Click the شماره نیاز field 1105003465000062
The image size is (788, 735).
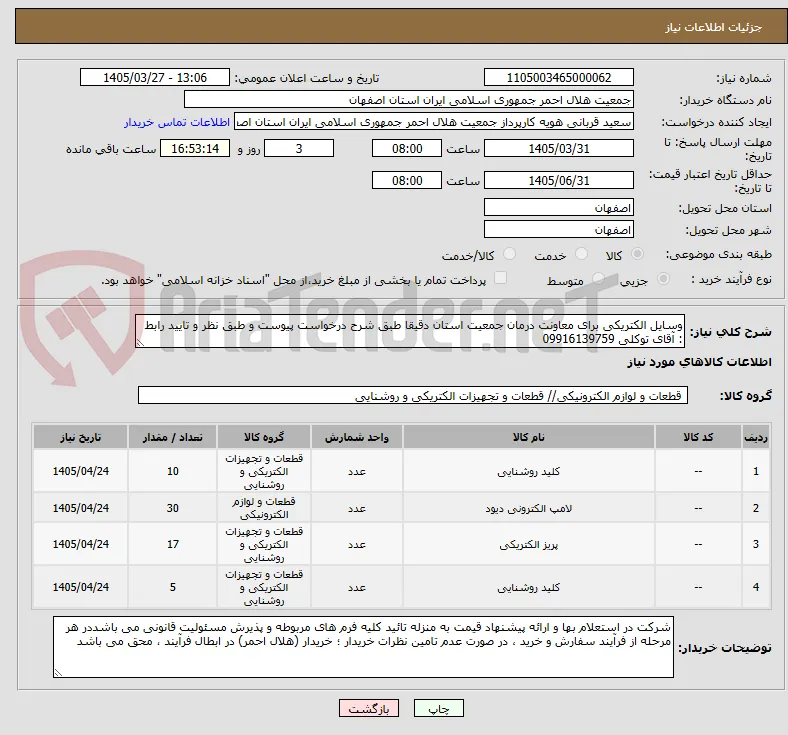[558, 77]
